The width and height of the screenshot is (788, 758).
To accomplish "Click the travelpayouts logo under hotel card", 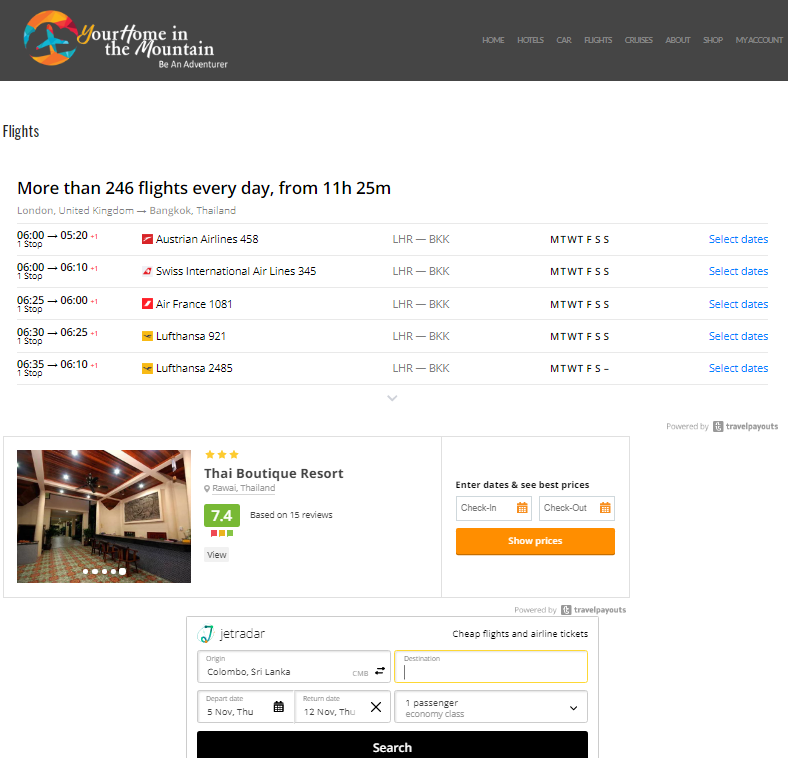I will (x=594, y=610).
